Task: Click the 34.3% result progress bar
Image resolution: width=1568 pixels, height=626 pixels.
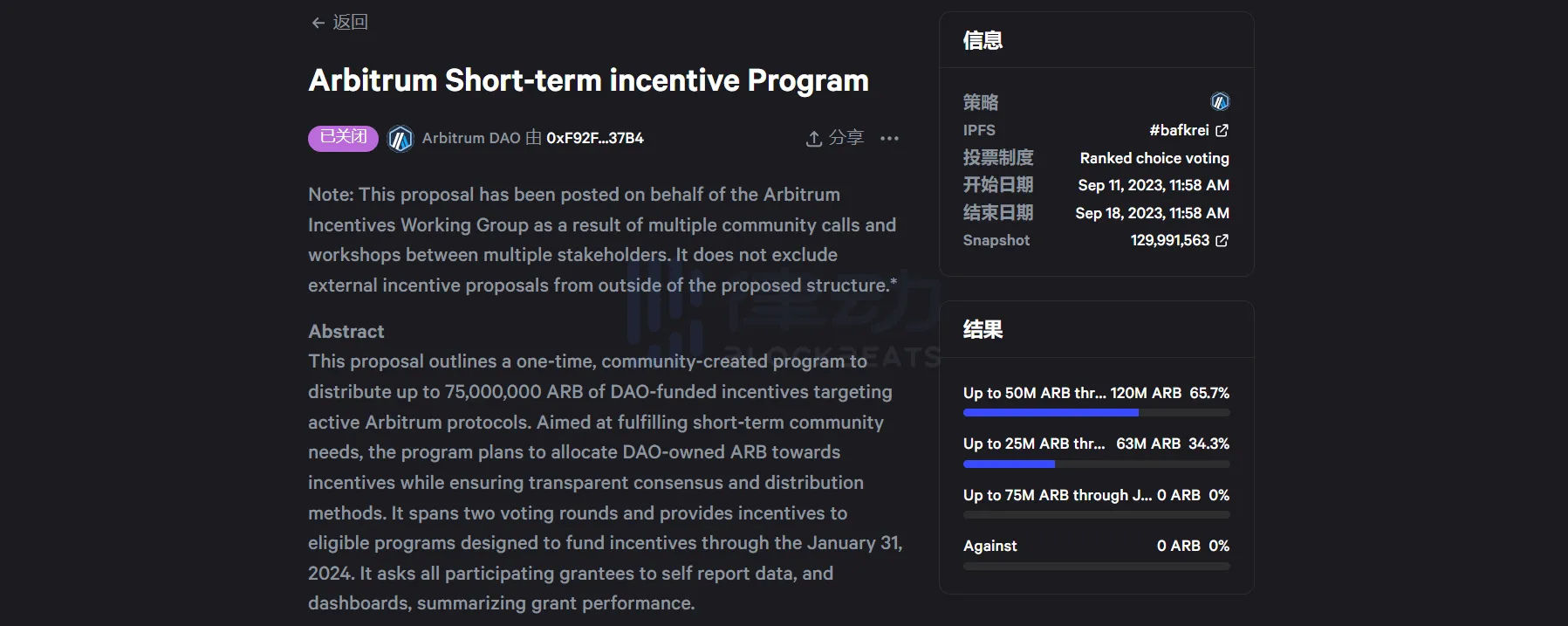Action: (1096, 464)
